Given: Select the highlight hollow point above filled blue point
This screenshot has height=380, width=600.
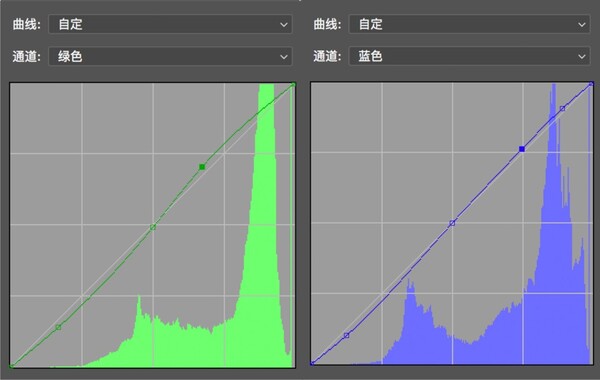Looking at the screenshot, I should pyautogui.click(x=562, y=109).
